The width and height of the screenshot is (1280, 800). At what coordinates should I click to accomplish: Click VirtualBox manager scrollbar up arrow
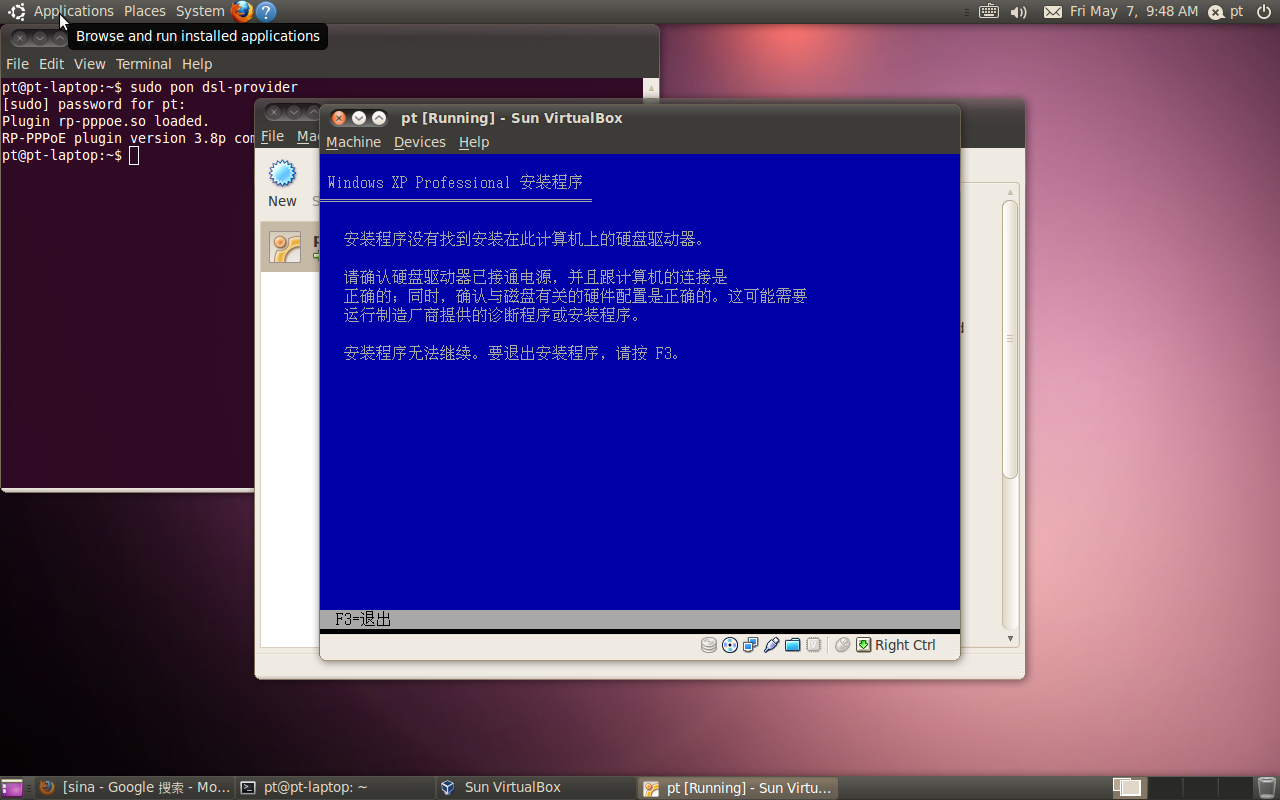[x=1010, y=191]
